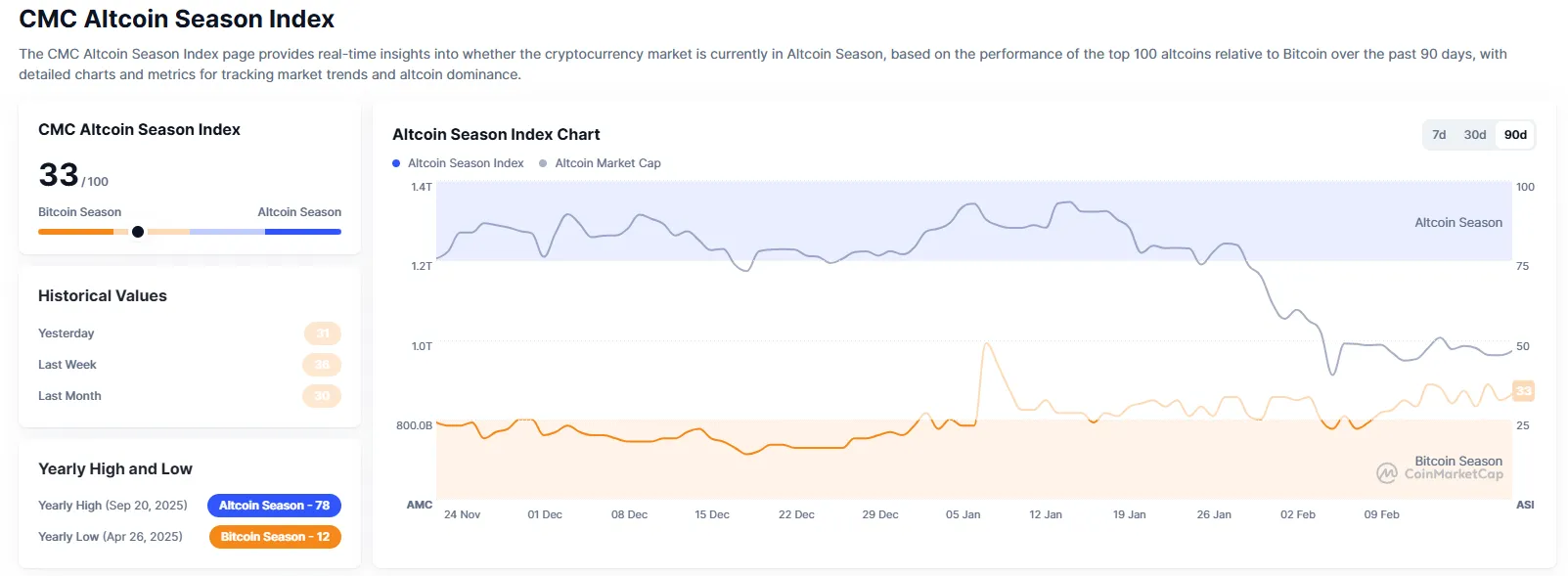Click the orange 33 current value chart label

[x=1523, y=391]
